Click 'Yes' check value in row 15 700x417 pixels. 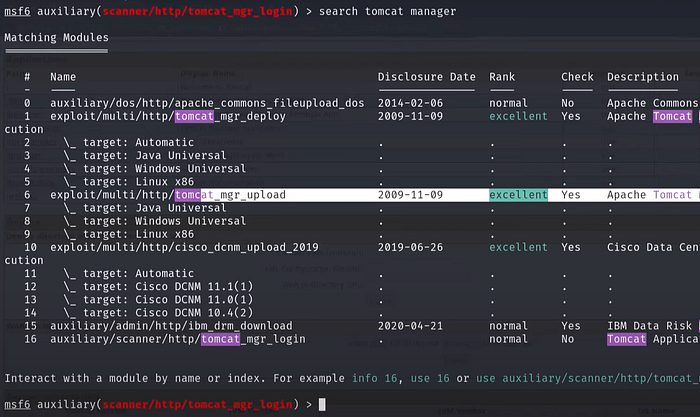(571, 326)
